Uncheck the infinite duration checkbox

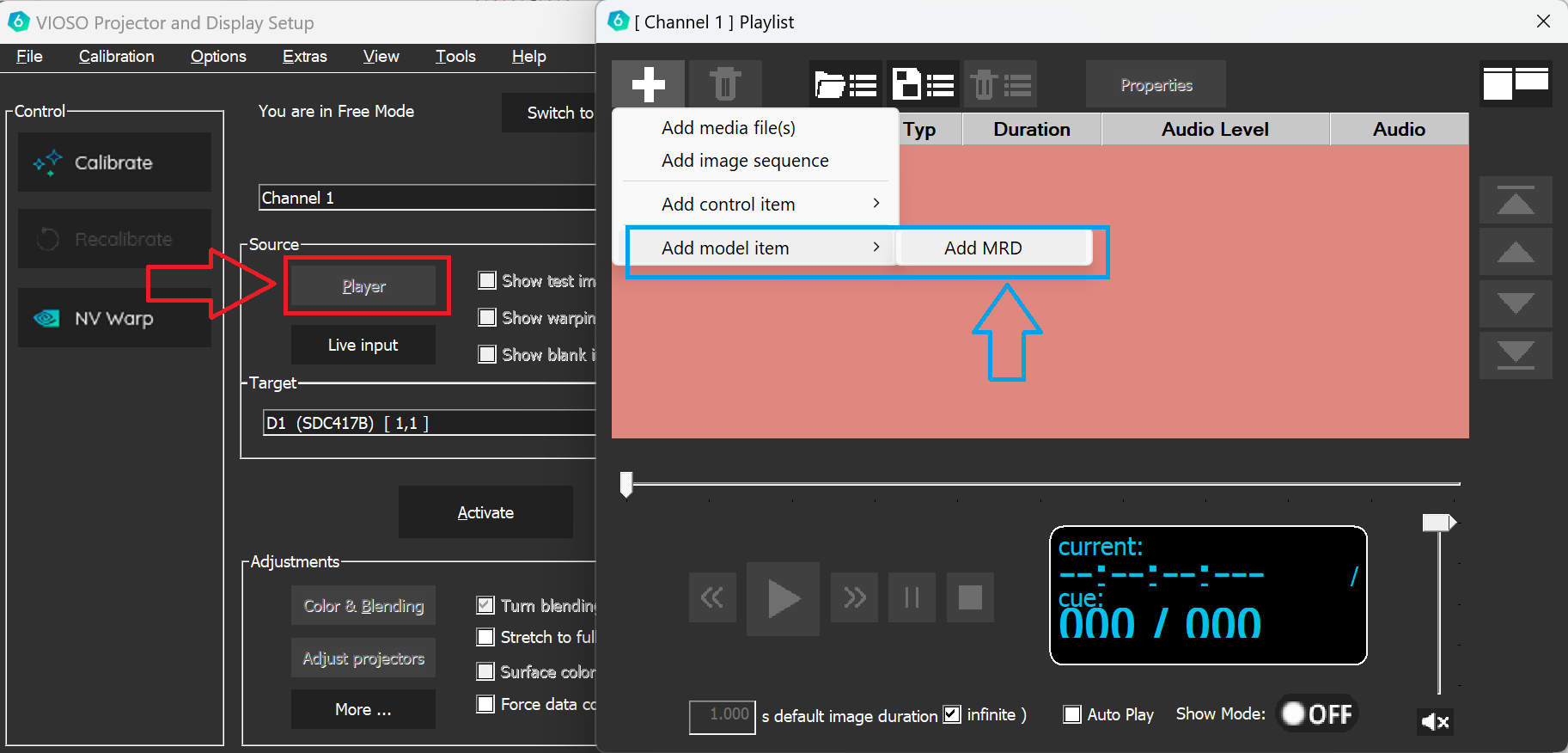coord(952,714)
